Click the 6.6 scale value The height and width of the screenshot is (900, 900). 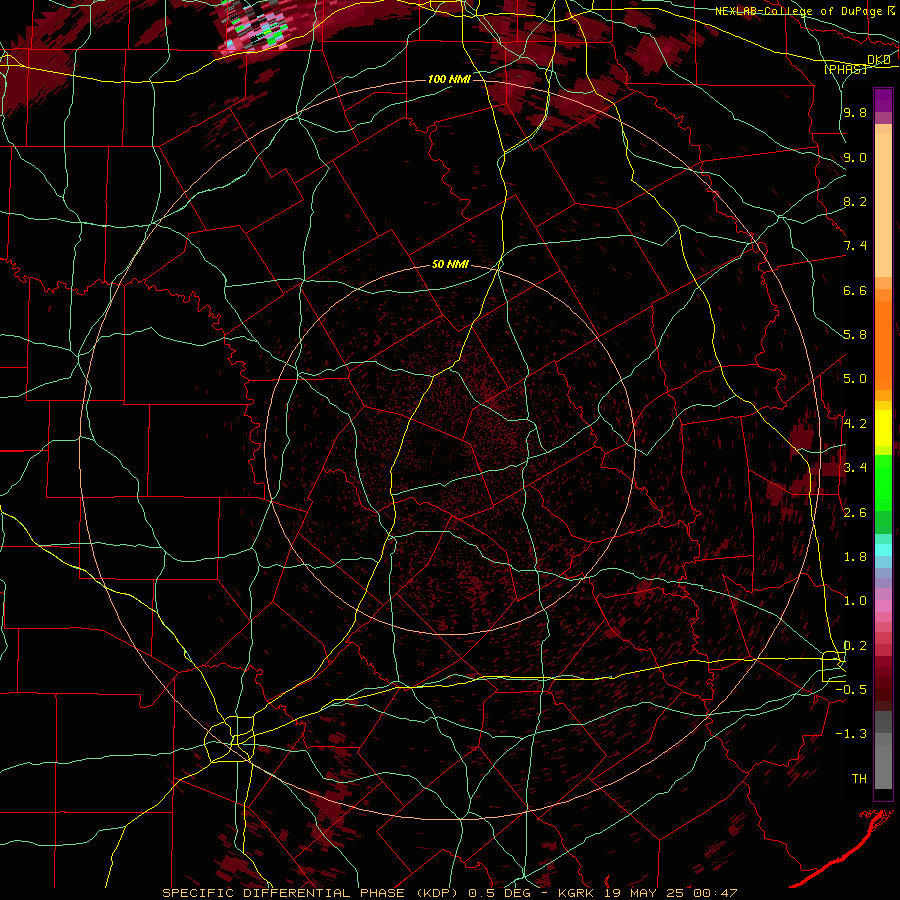coord(855,290)
